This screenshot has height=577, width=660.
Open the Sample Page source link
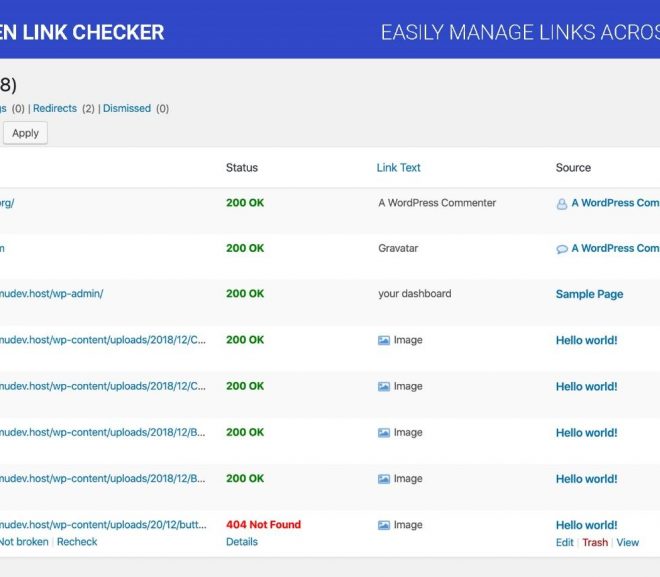[589, 294]
